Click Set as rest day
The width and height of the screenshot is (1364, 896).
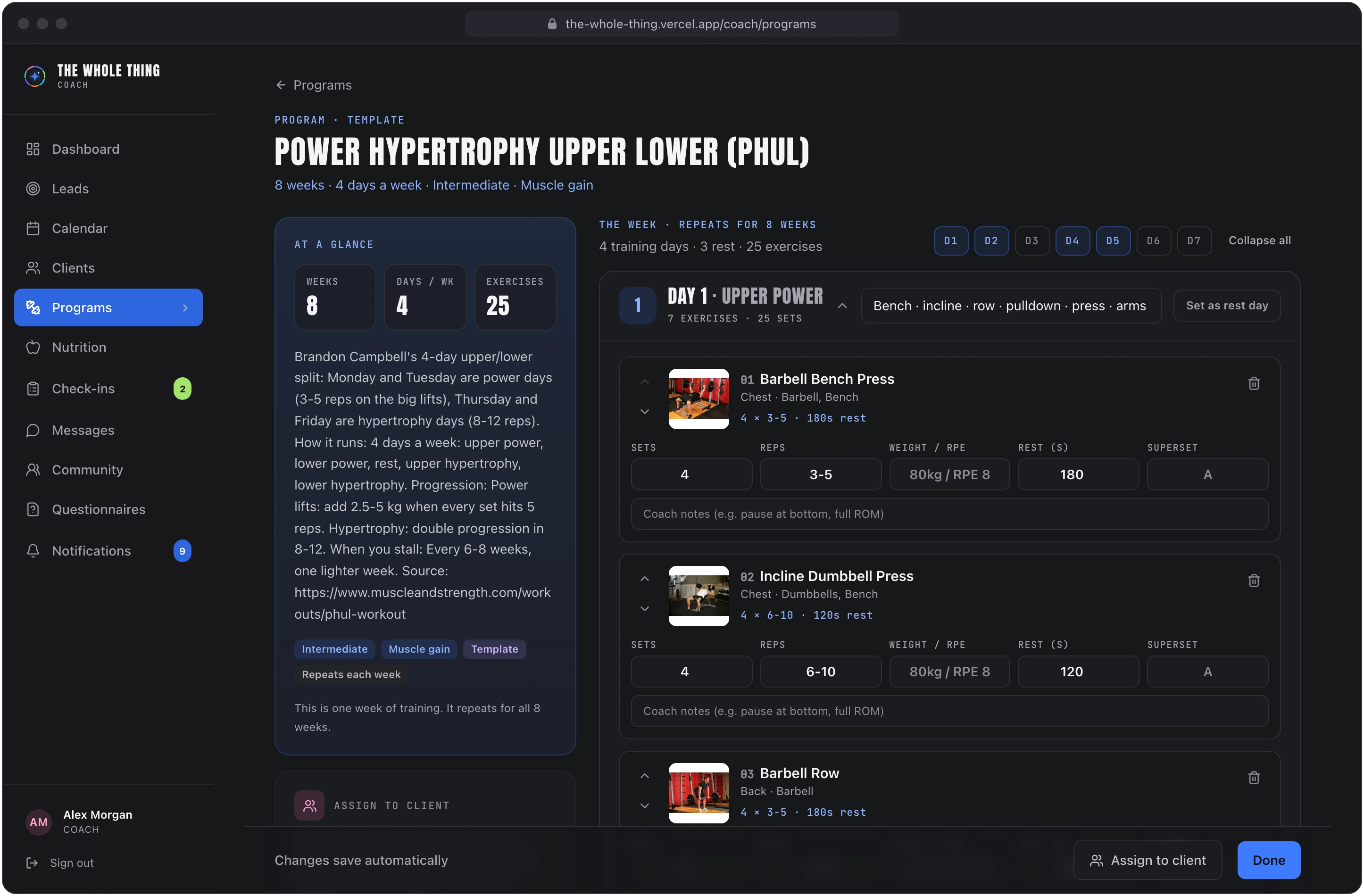(x=1226, y=306)
